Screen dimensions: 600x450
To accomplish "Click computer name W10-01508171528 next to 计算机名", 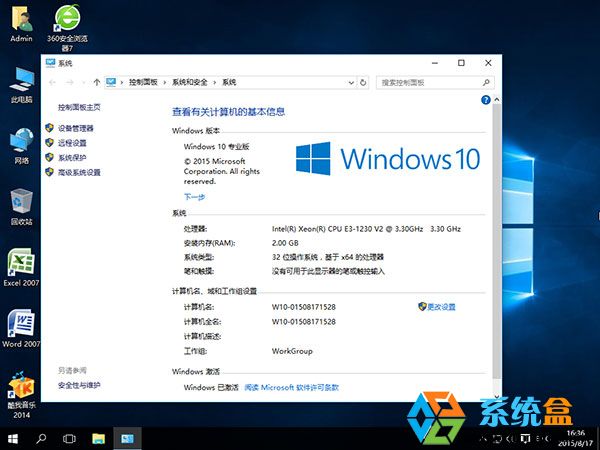I will [x=304, y=307].
